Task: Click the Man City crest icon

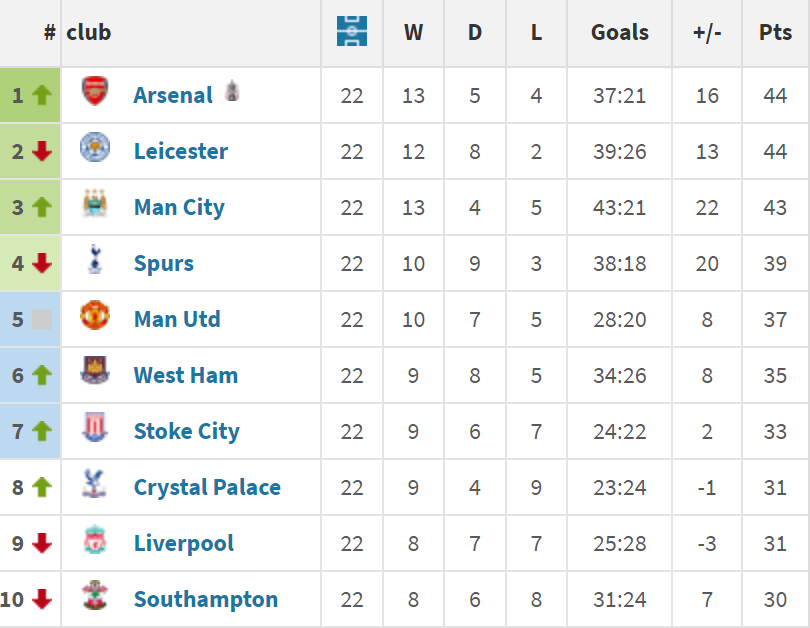Action: tap(94, 204)
